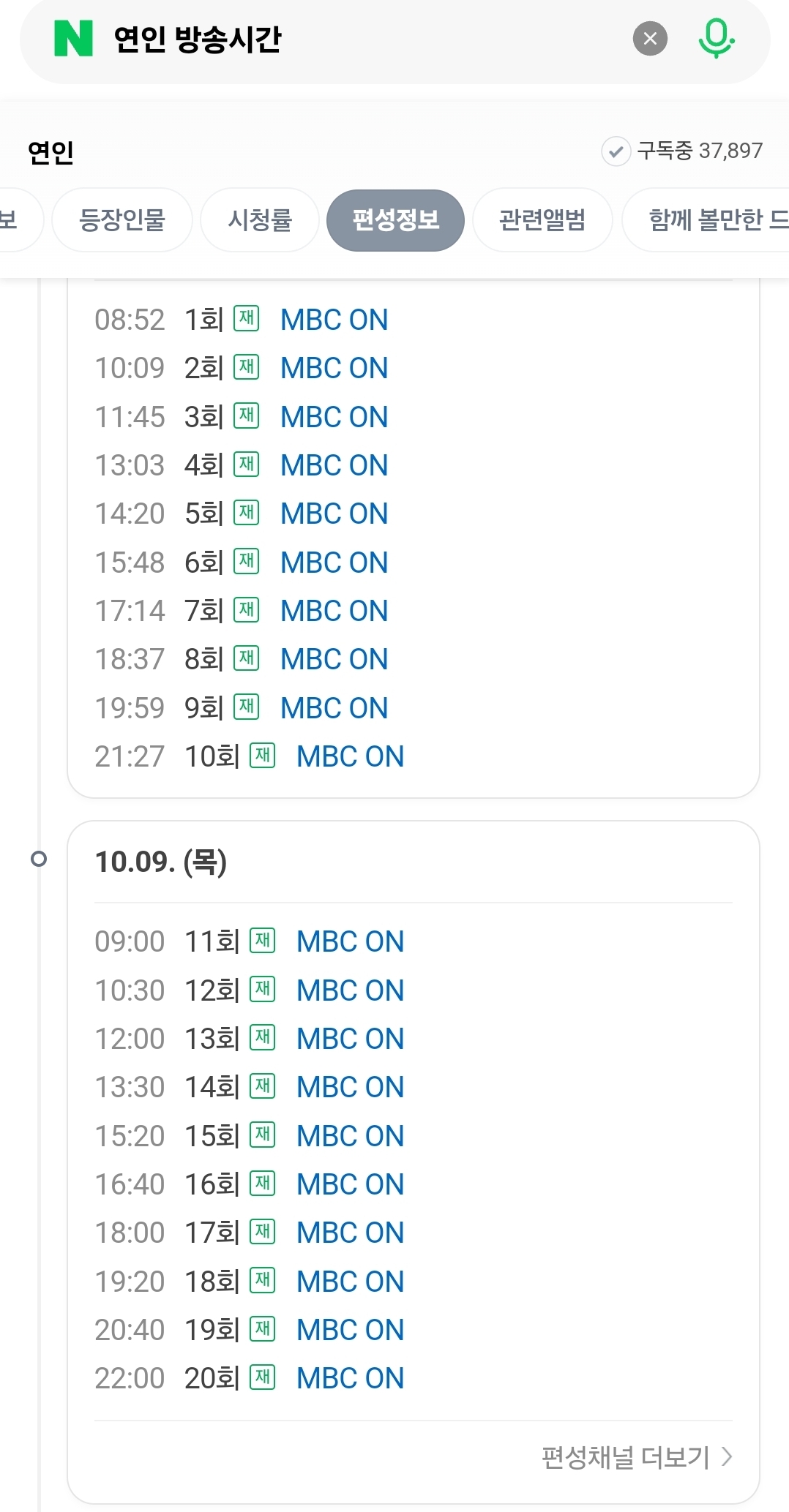789x1512 pixels.
Task: Open MBC ON link for 15회 at 15:20
Action: (350, 1136)
